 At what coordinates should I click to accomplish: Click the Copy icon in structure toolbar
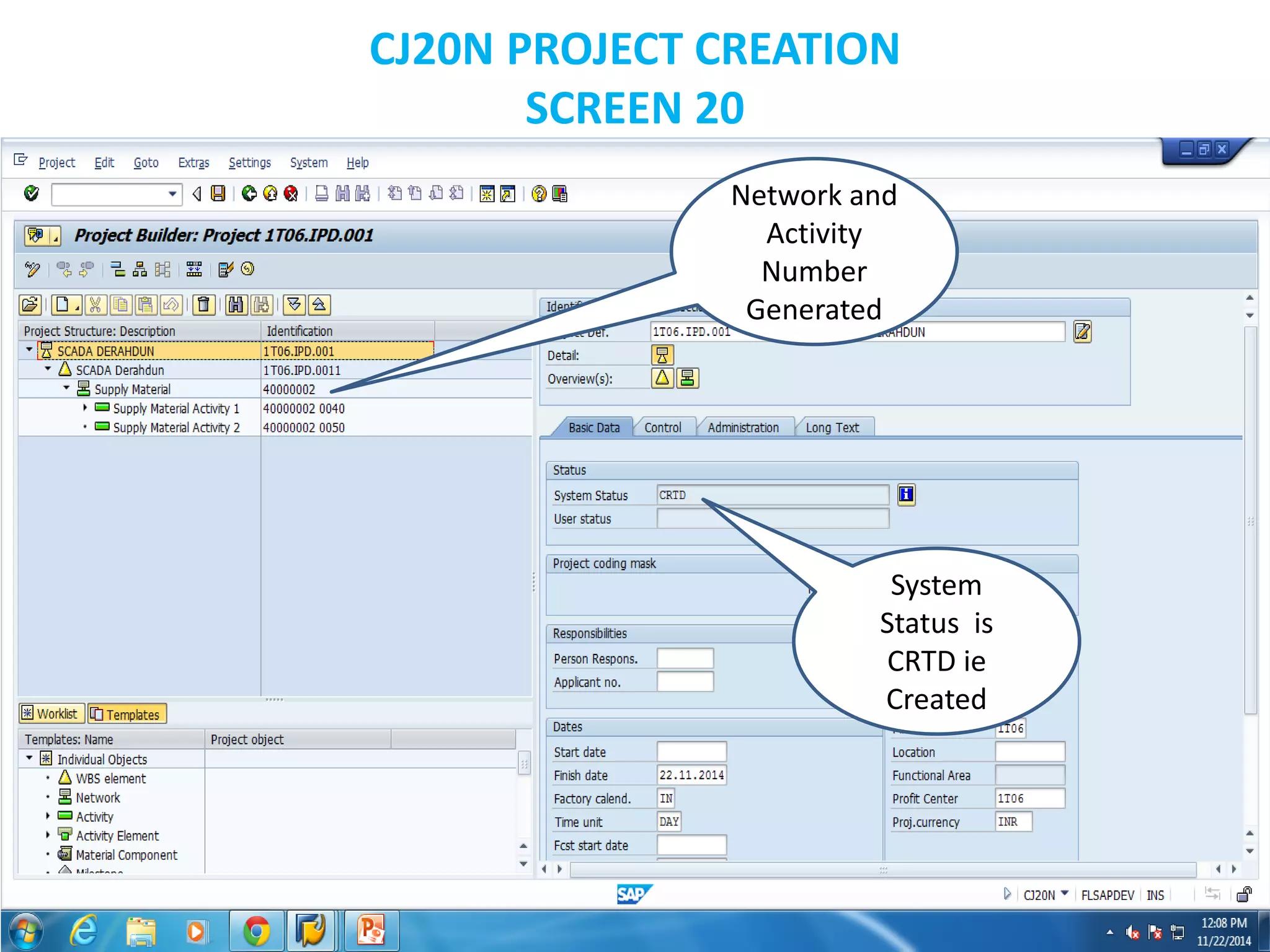120,305
